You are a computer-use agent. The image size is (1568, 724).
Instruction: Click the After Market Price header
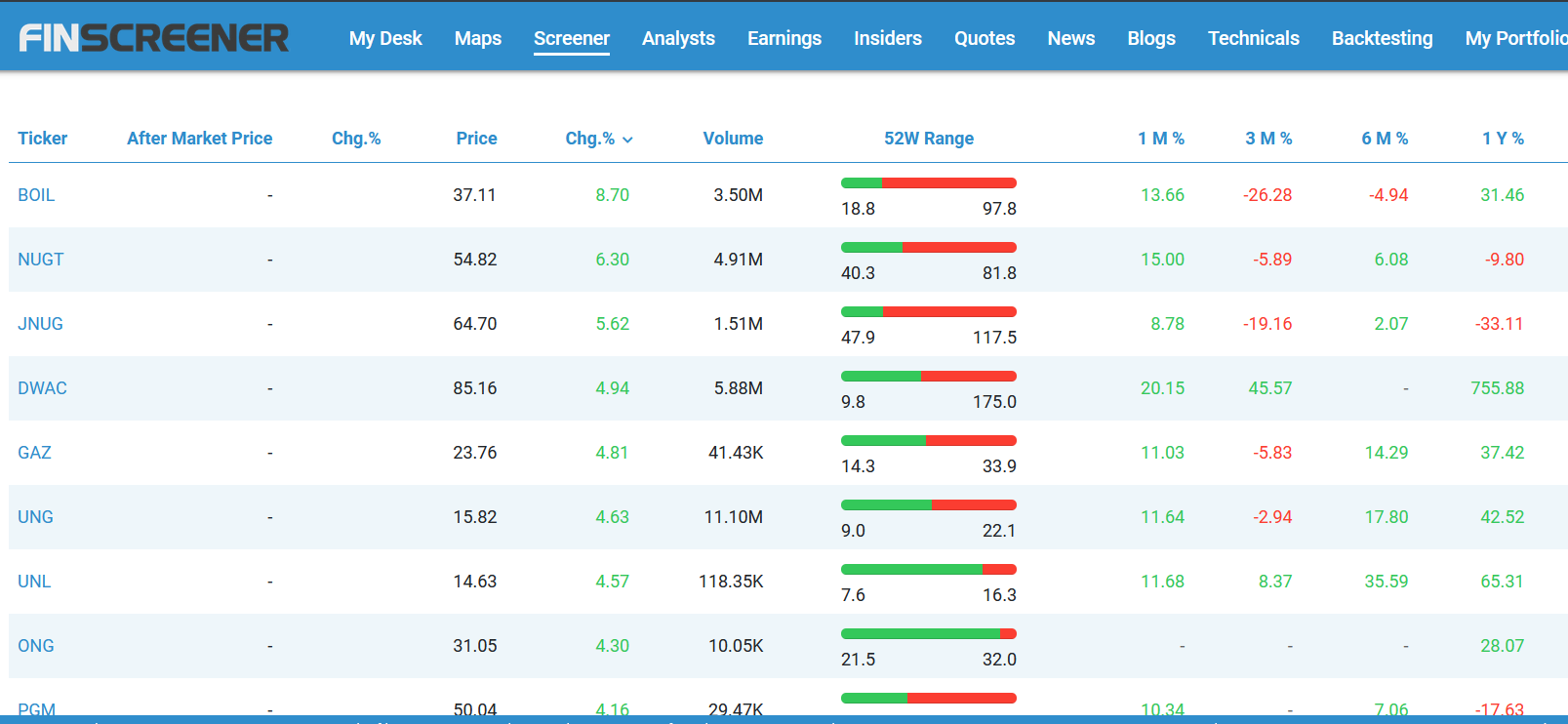point(199,139)
